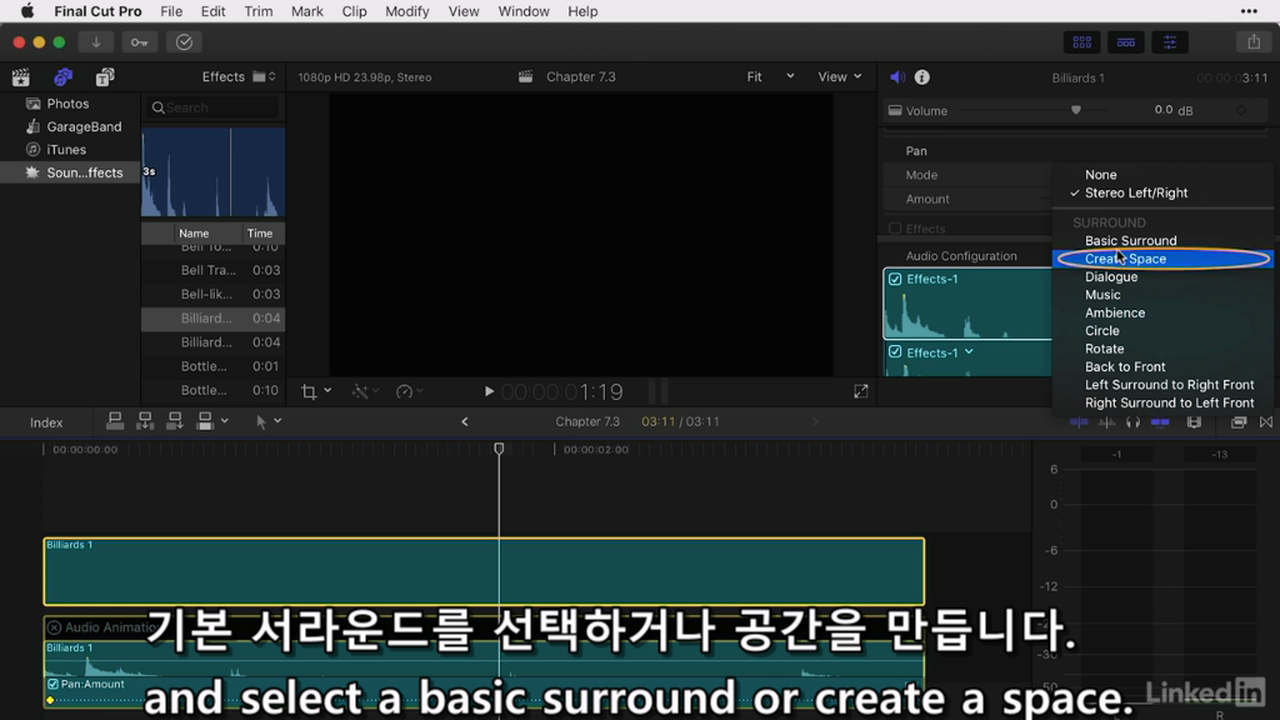Open the Titles and Generators sidebar icon

pyautogui.click(x=105, y=77)
